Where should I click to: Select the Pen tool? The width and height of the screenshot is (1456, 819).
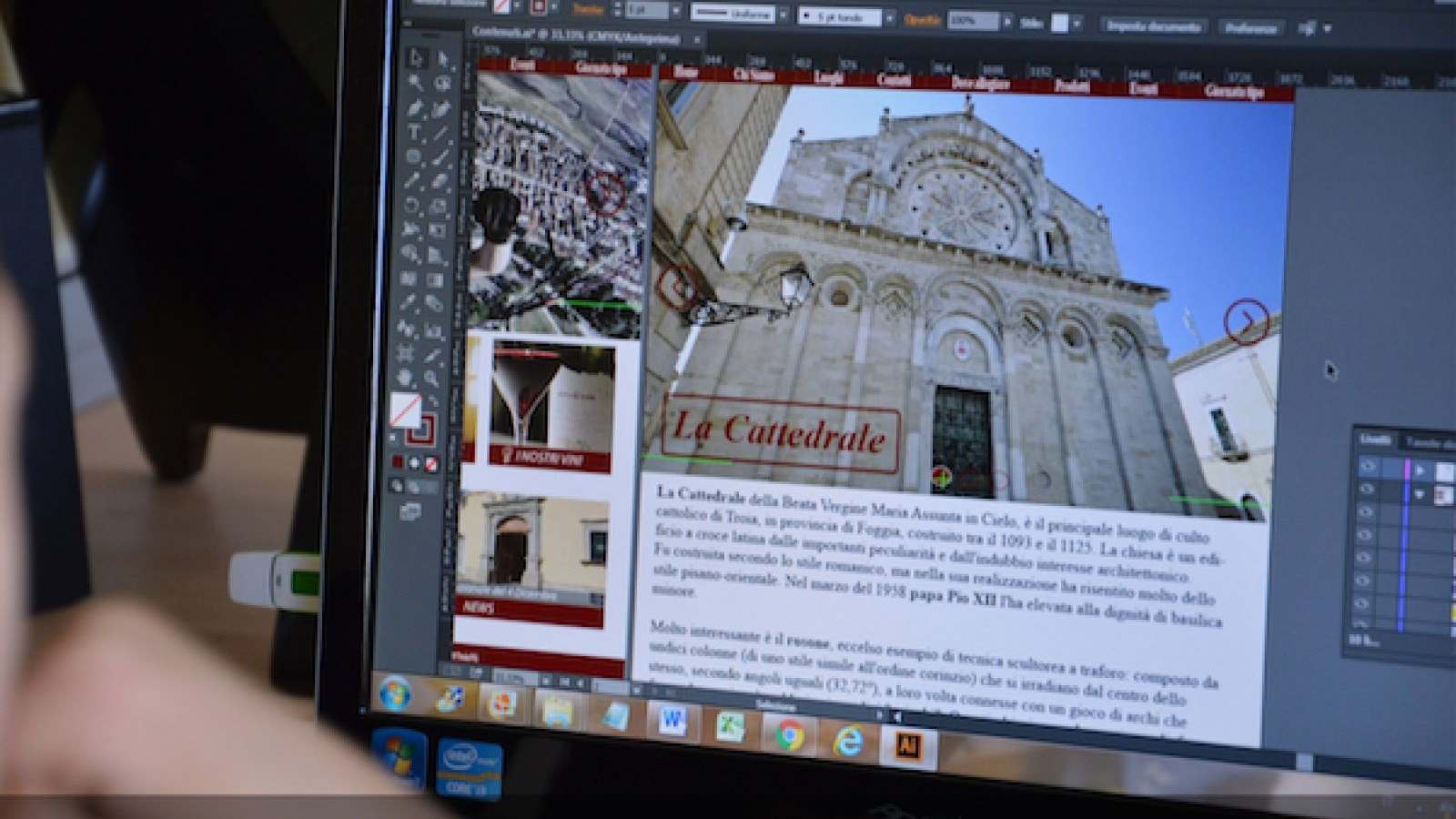tap(416, 107)
